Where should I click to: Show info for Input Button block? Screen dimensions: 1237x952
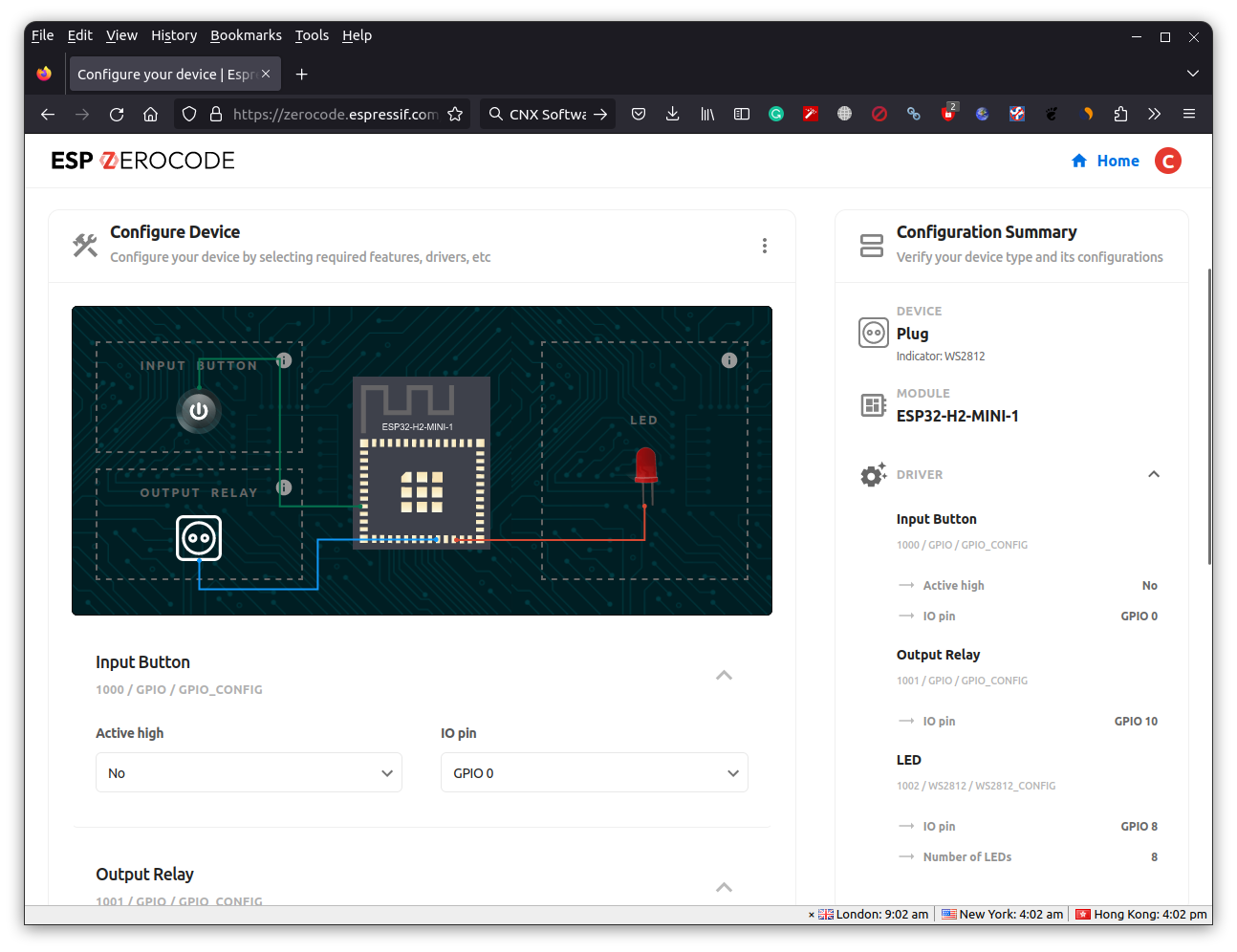point(284,360)
